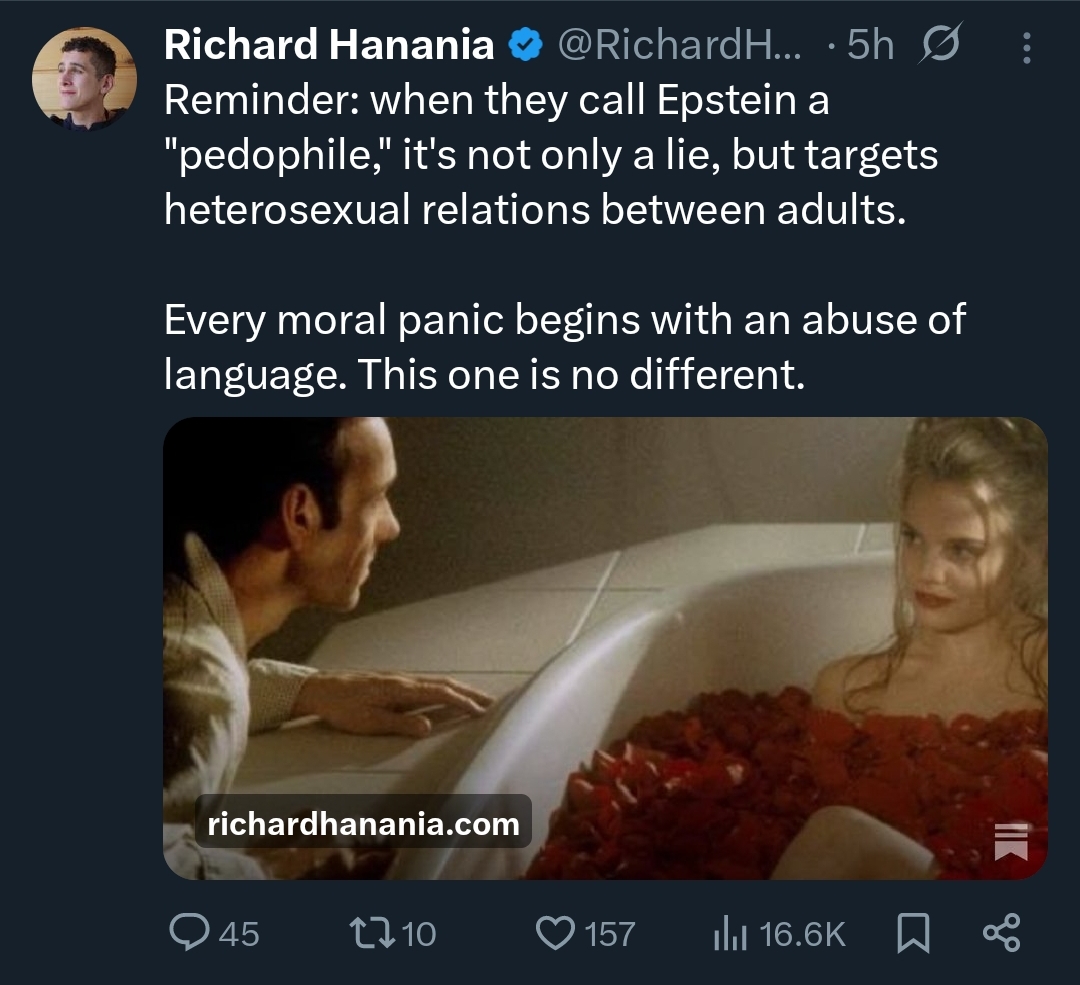Image resolution: width=1080 pixels, height=985 pixels.
Task: Click the Richard Hanania display name
Action: click(x=329, y=45)
